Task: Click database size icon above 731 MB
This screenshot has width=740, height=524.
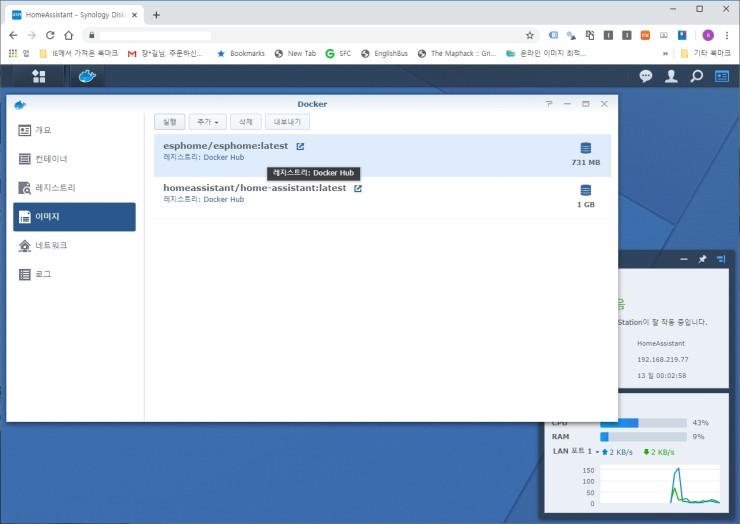Action: (x=586, y=148)
